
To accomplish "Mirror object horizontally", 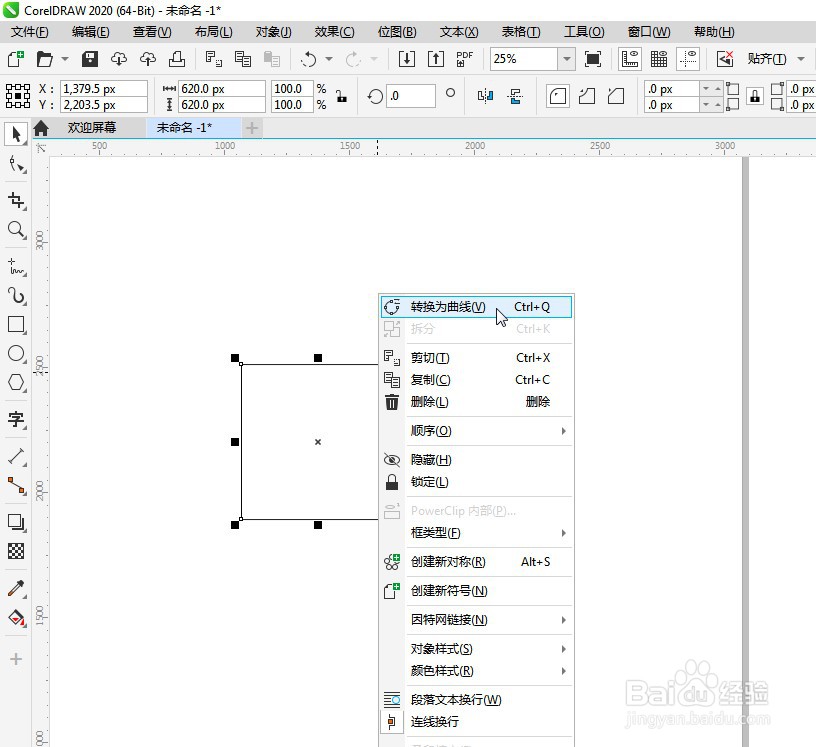I will point(485,96).
